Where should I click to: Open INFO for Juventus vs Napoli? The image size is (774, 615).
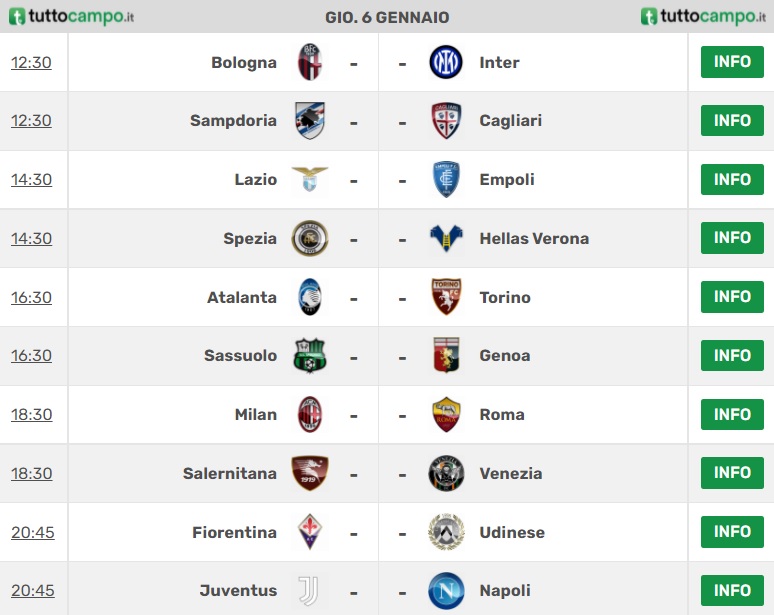(x=732, y=590)
